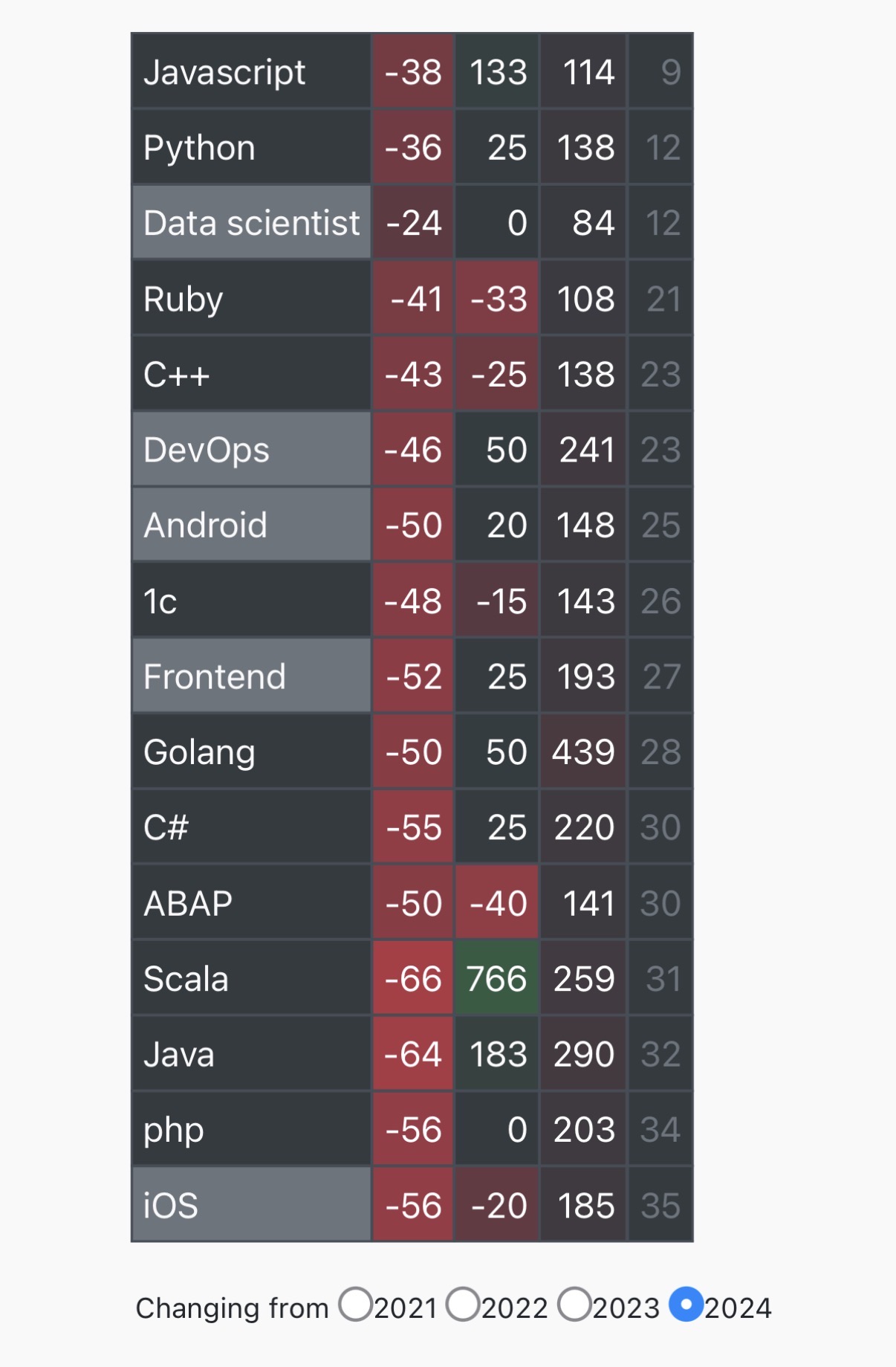Switch the comparison year to 2023
Screen dimensions: 896x1367
(x=574, y=1305)
